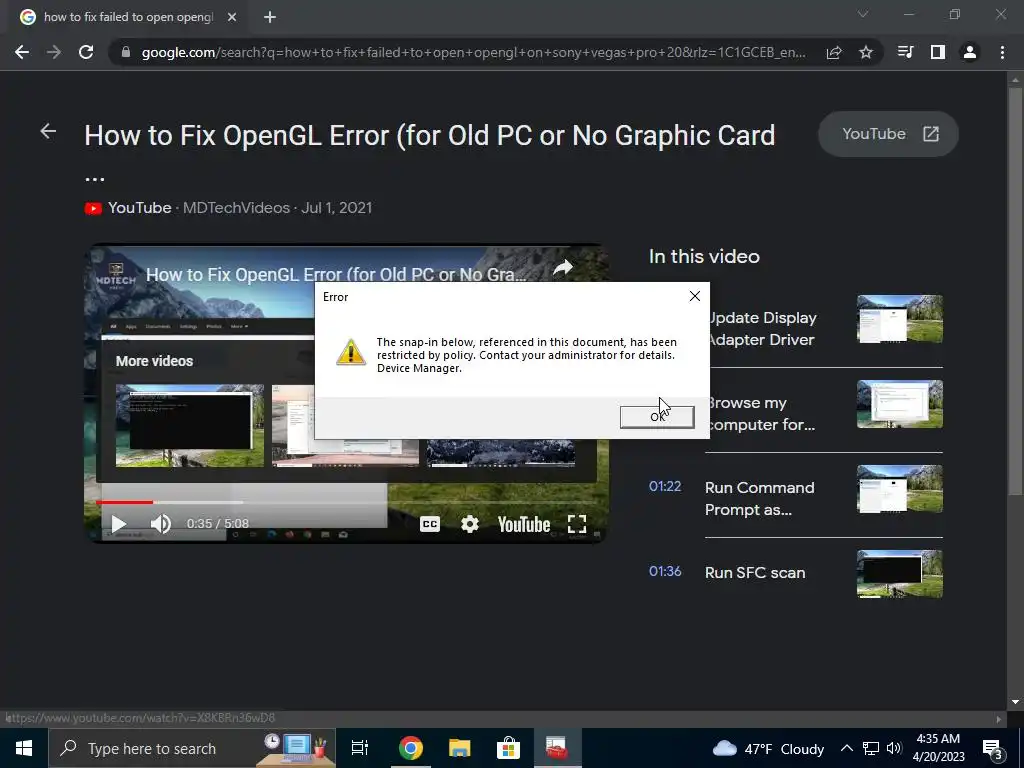Click the YouTube logo in player

click(x=524, y=524)
